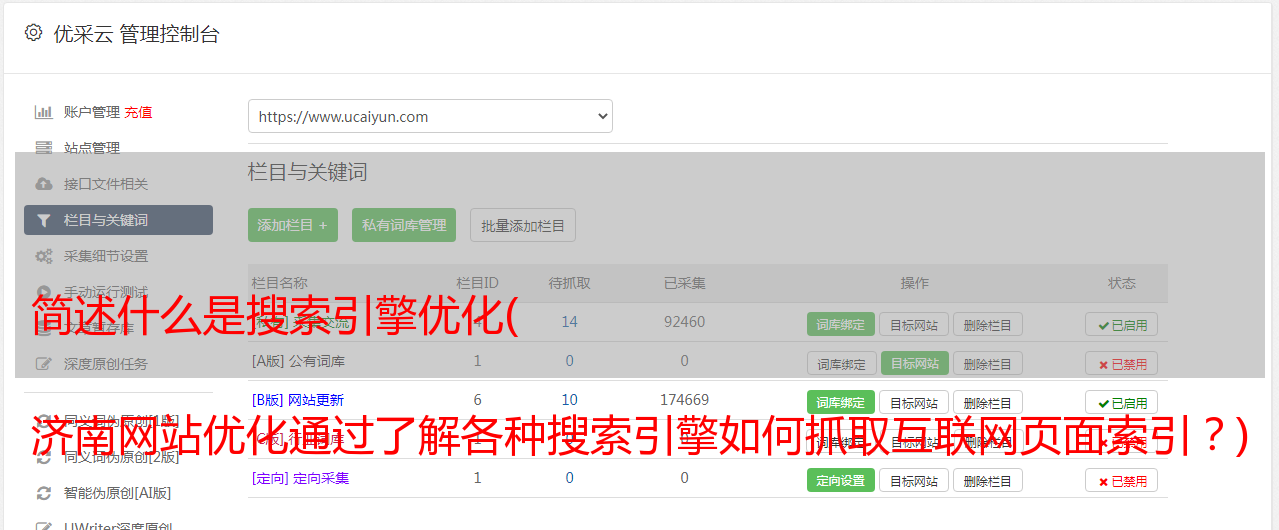Screen dimensions: 1279x530
Task: Click the 状态 column header
Action: 1122,283
